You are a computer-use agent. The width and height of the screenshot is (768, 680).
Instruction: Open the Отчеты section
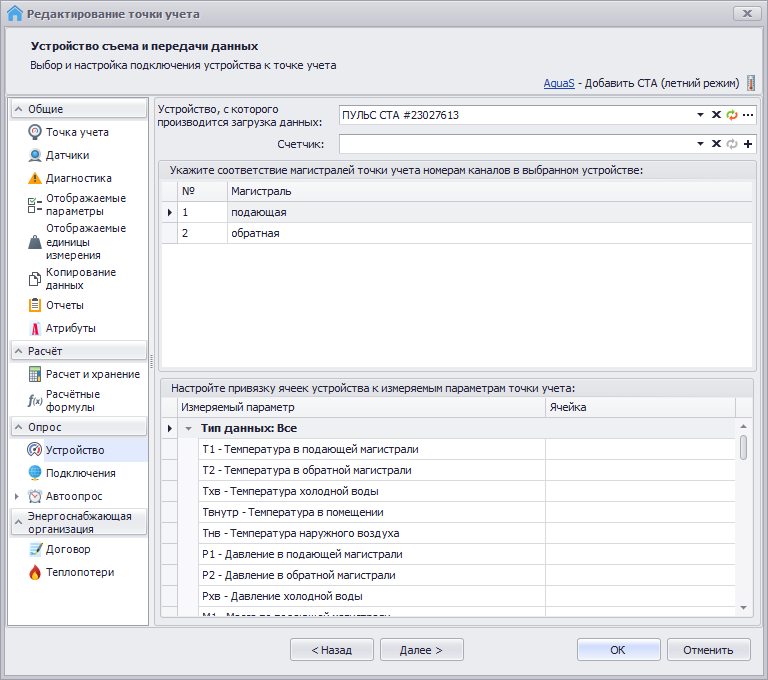coord(65,305)
